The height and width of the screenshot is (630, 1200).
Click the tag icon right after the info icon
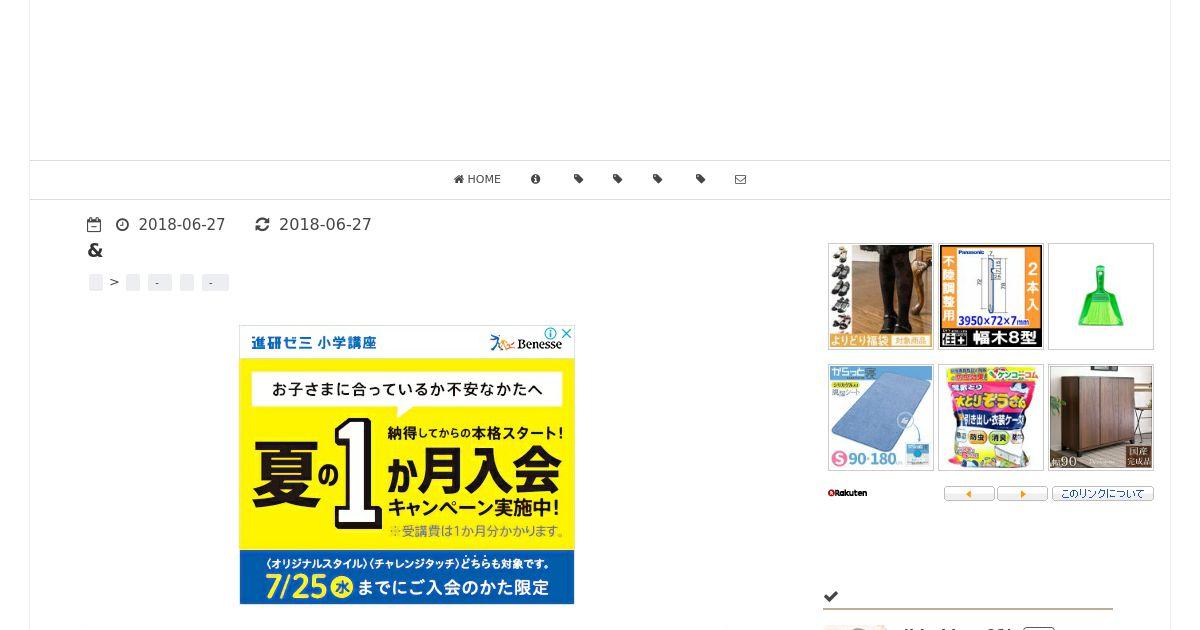pos(578,180)
